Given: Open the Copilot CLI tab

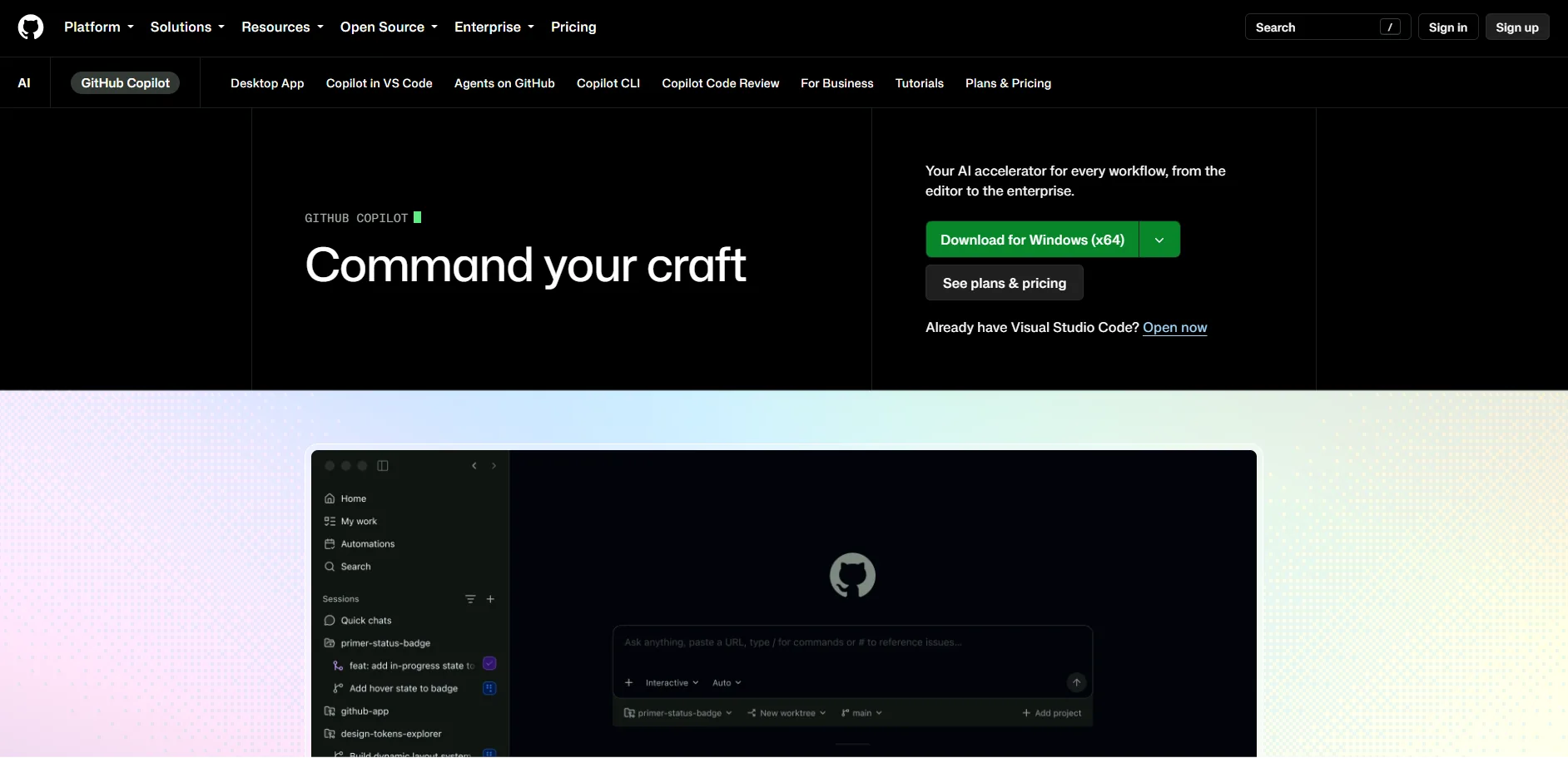Looking at the screenshot, I should (x=608, y=83).
